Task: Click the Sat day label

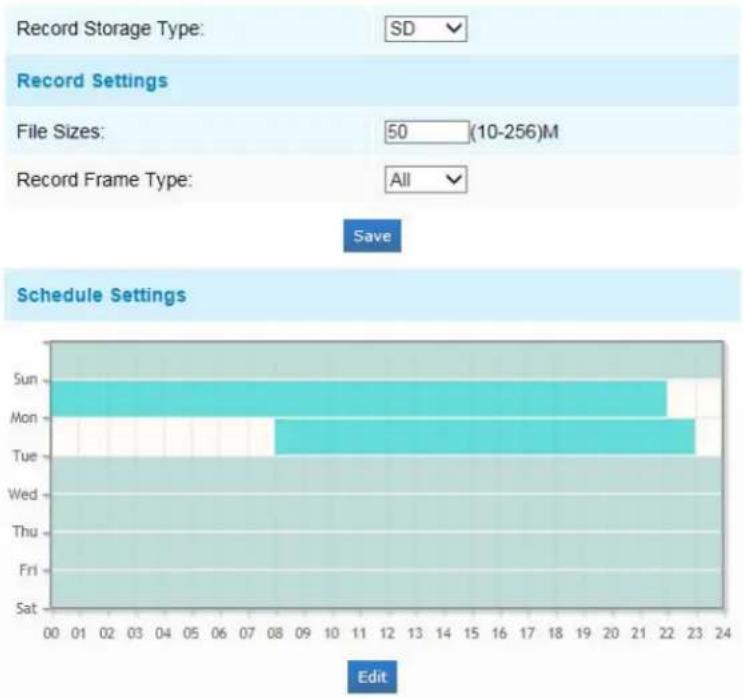Action: point(26,608)
